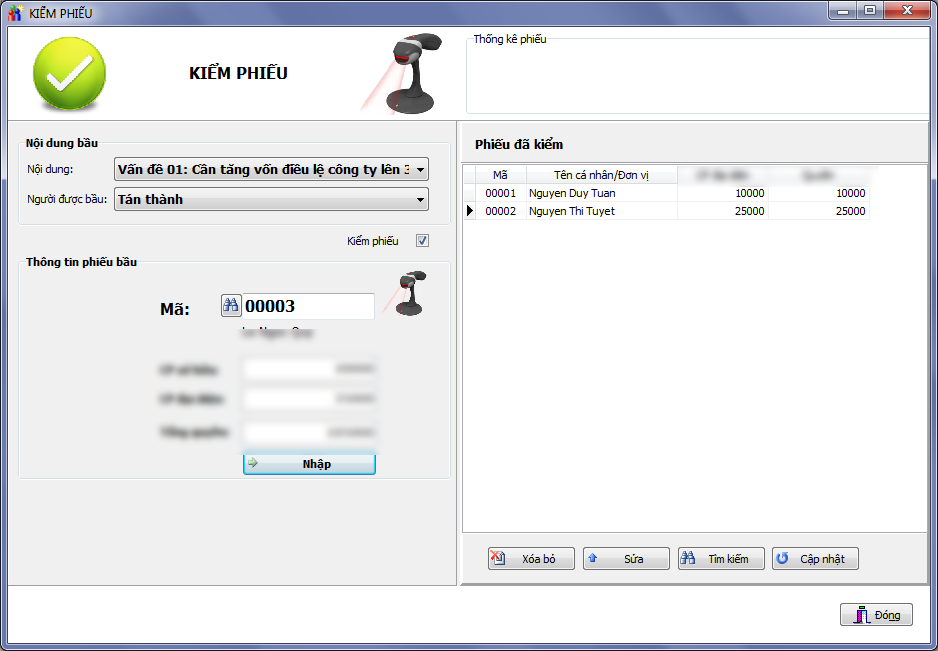Screen dimensions: 938x651
Task: Click the Mã code input field
Action: (x=308, y=307)
